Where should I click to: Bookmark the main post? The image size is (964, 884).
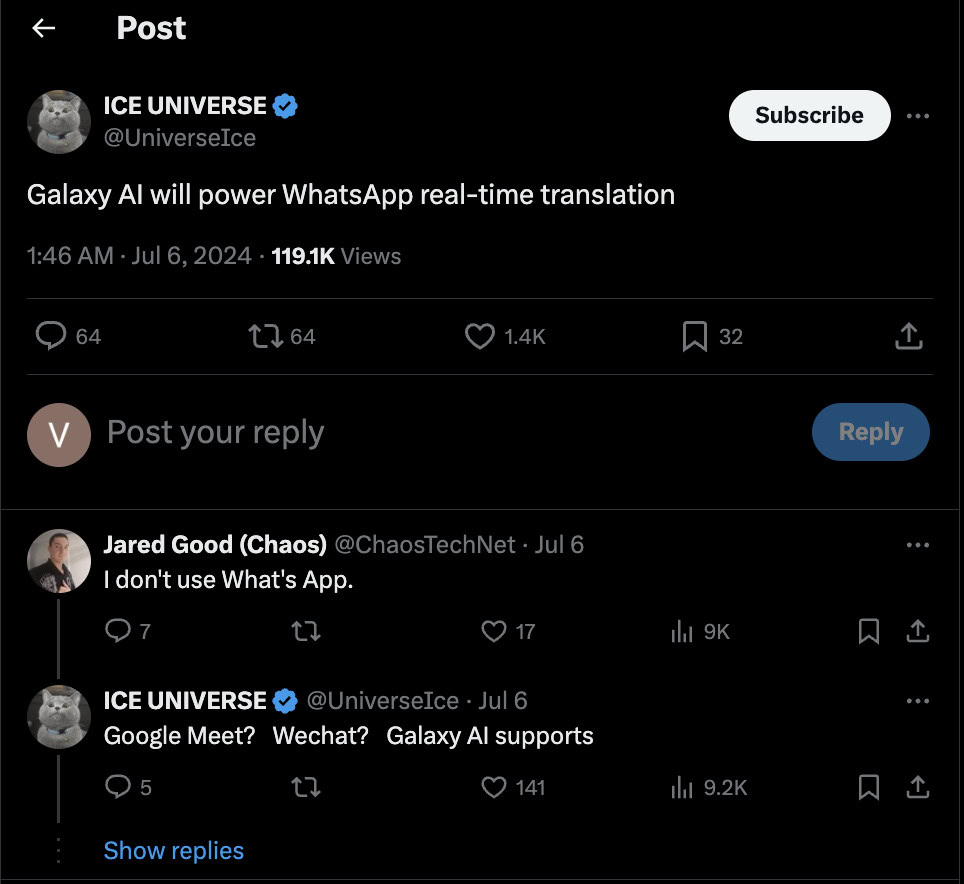pyautogui.click(x=694, y=337)
